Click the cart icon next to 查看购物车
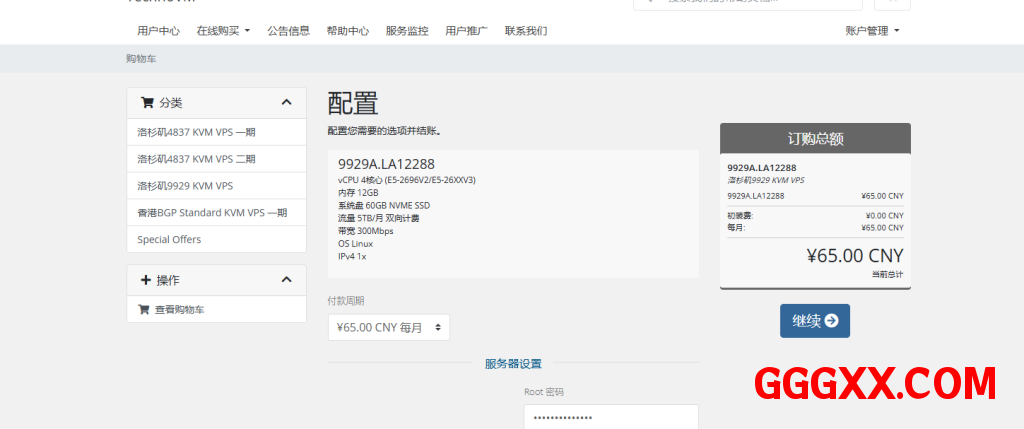Viewport: 1024px width, 429px height. (144, 310)
